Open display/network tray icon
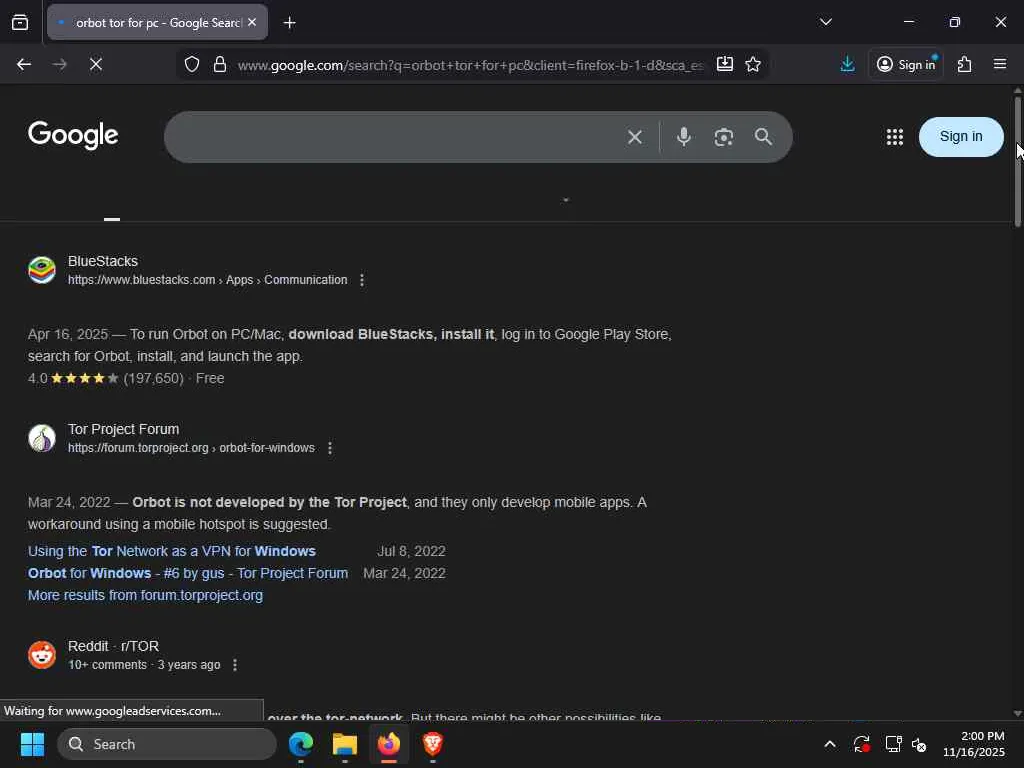Image resolution: width=1024 pixels, height=768 pixels. click(x=893, y=744)
